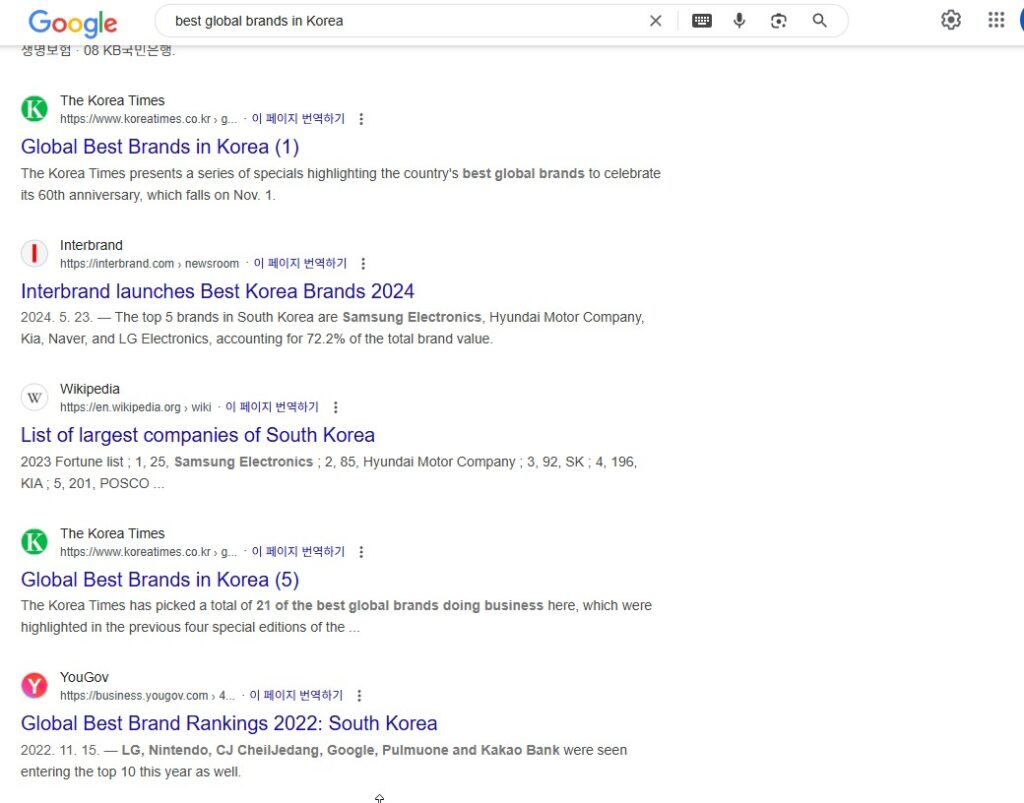
Task: Click Korea Times favicon for Brands (1) result
Action: point(34,108)
